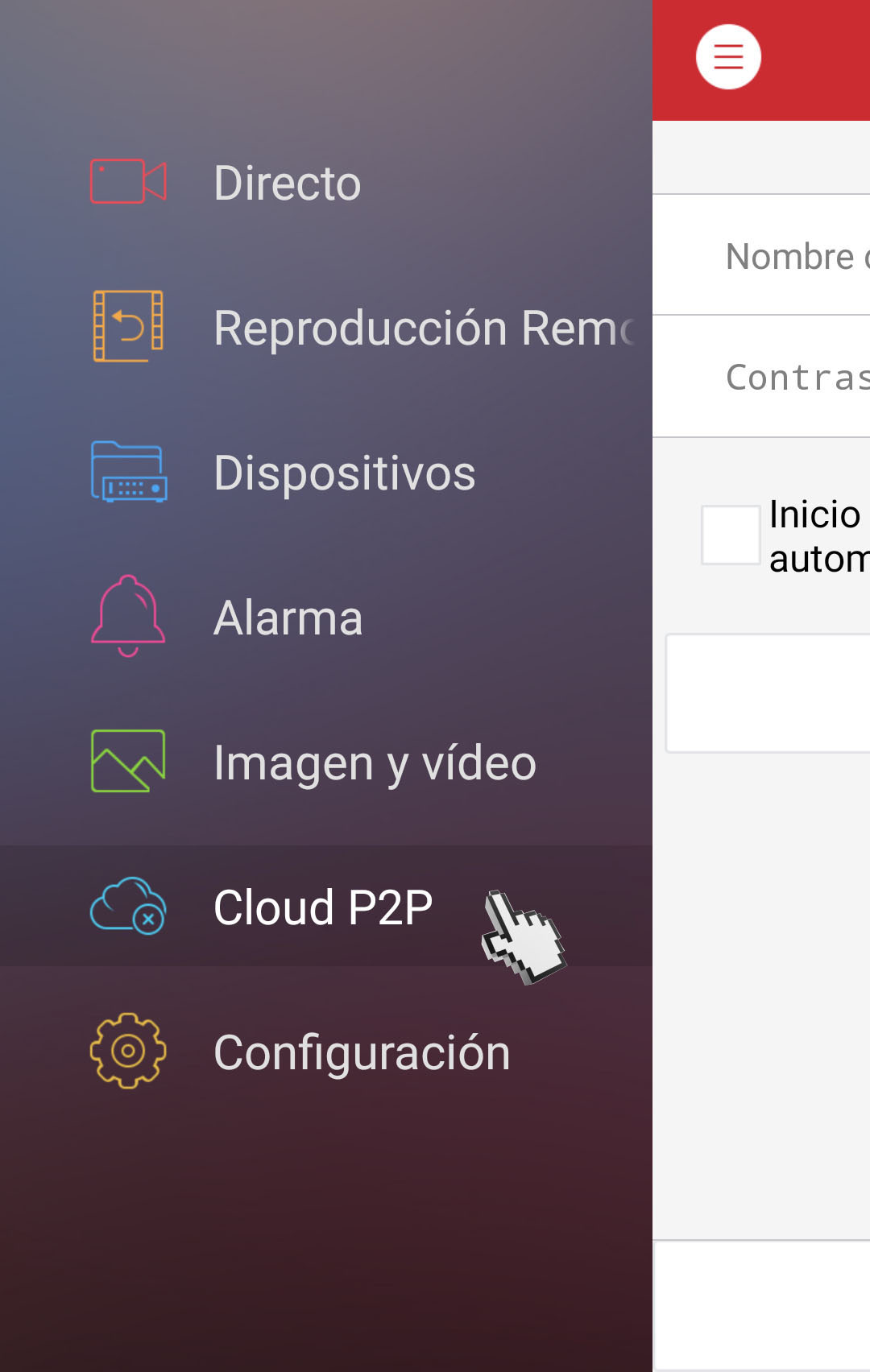Viewport: 870px width, 1372px height.
Task: Select Cloud P2P menu entry
Action: tap(326, 906)
